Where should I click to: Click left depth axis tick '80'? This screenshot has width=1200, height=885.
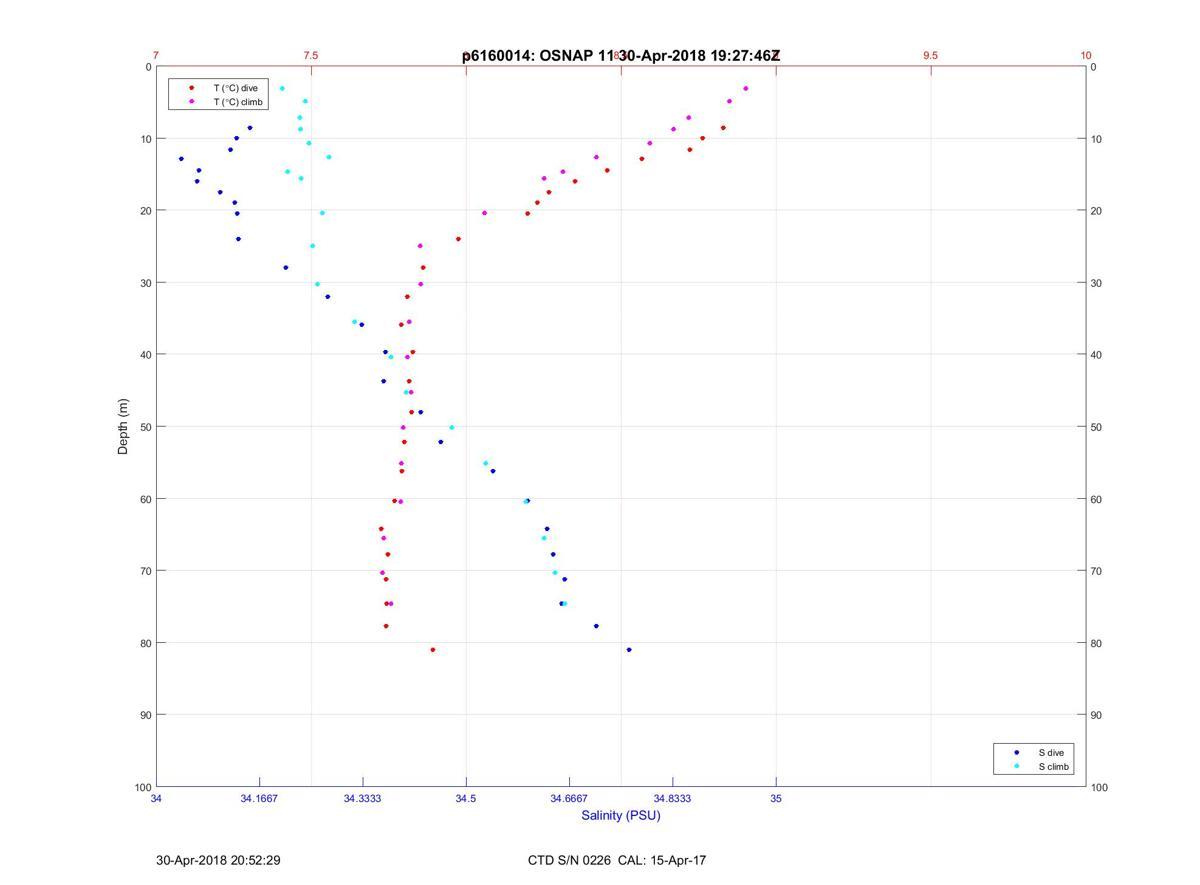(146, 643)
